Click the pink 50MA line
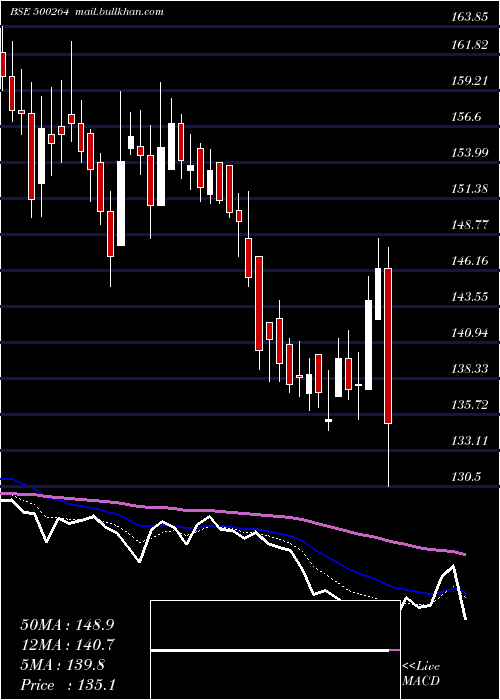The image size is (500, 700). click(232, 513)
